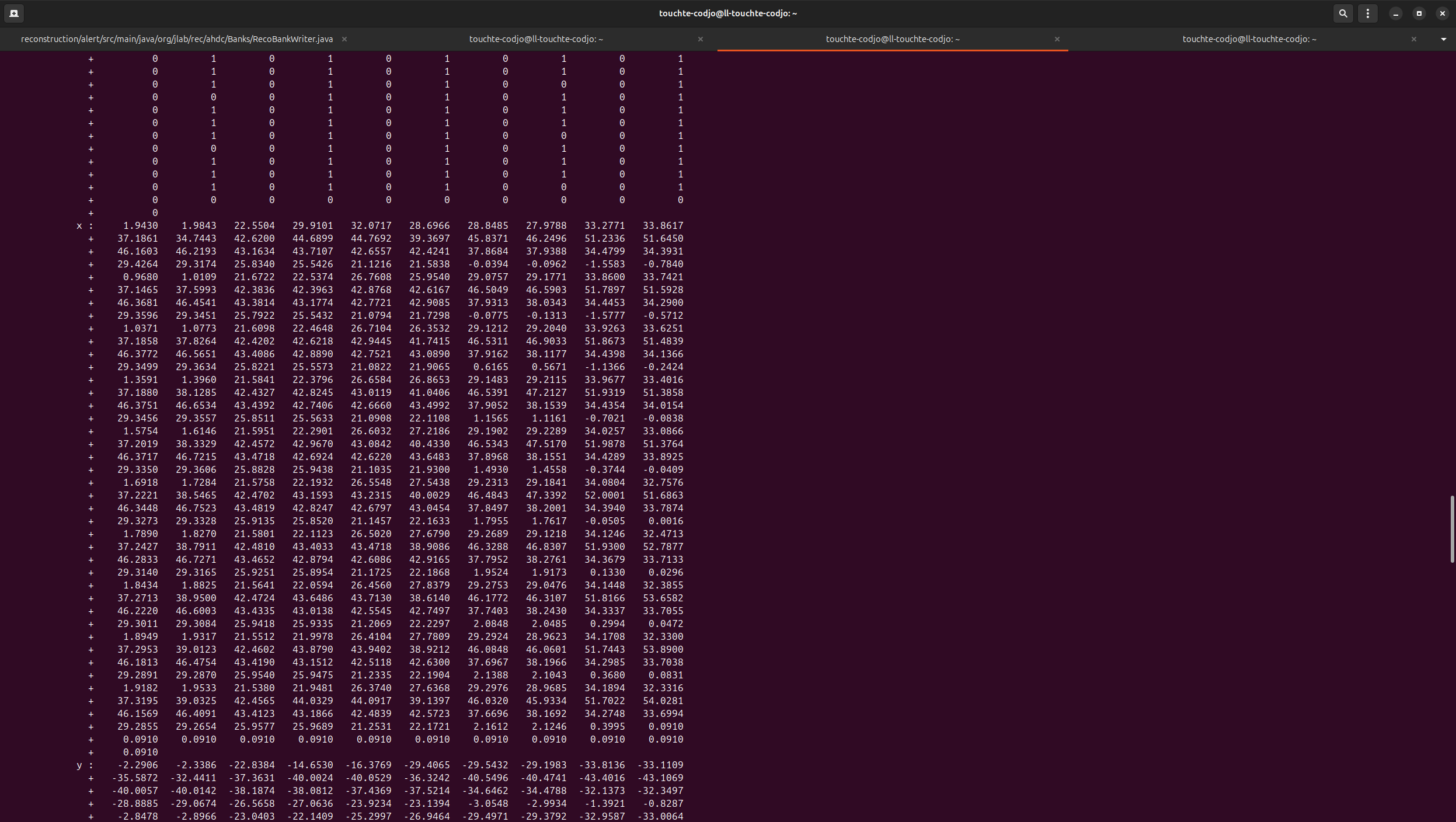Click the three-dot hamburger icon

tap(1368, 13)
